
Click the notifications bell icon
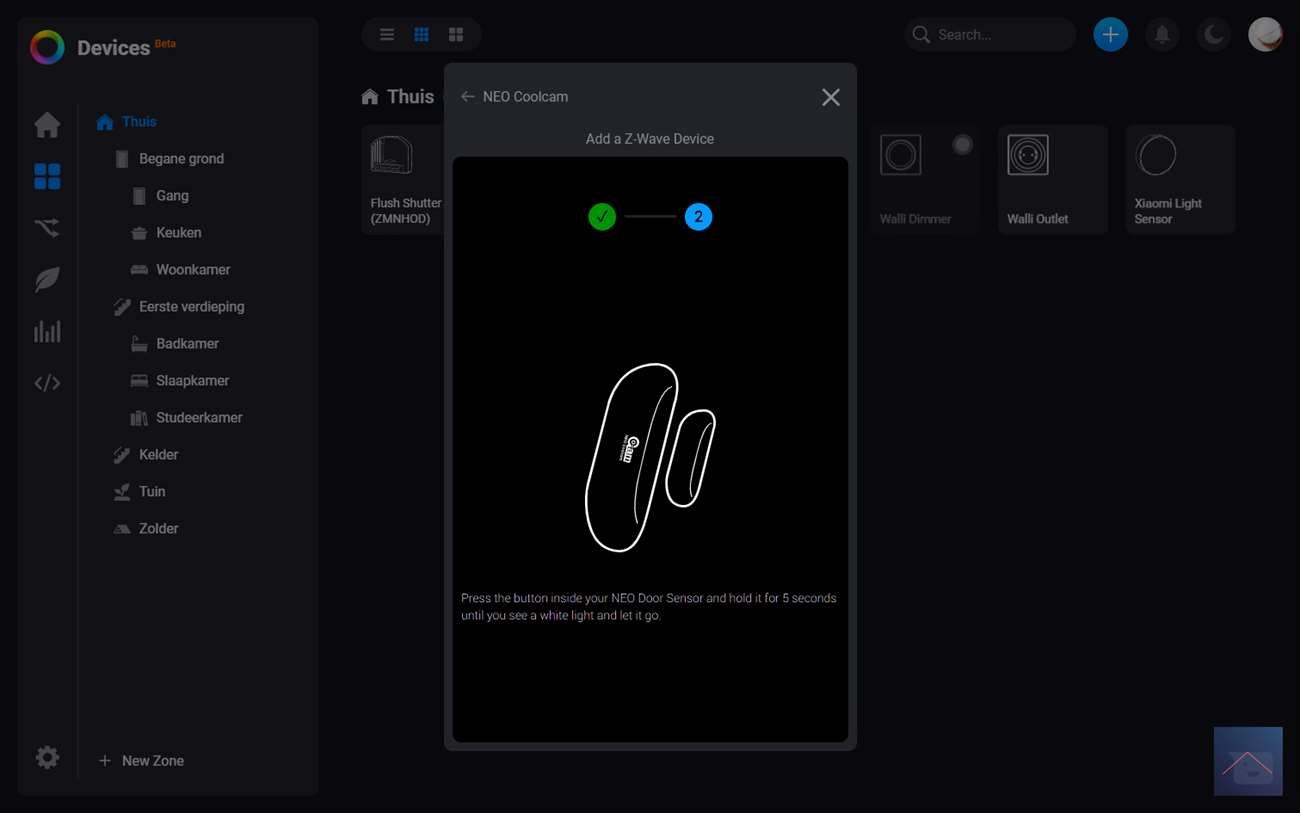pyautogui.click(x=1161, y=35)
